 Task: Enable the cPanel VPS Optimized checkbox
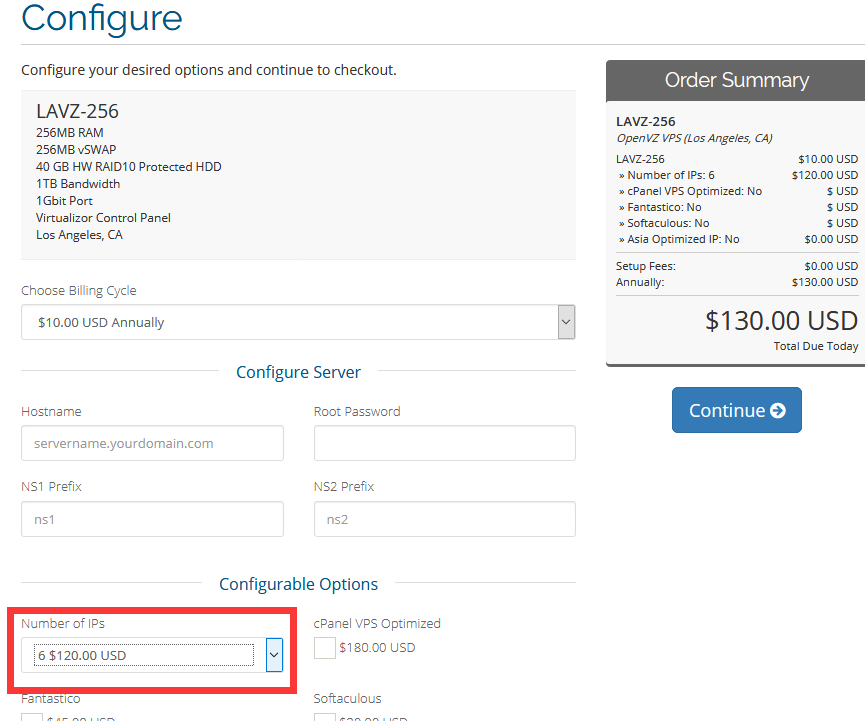click(x=325, y=648)
